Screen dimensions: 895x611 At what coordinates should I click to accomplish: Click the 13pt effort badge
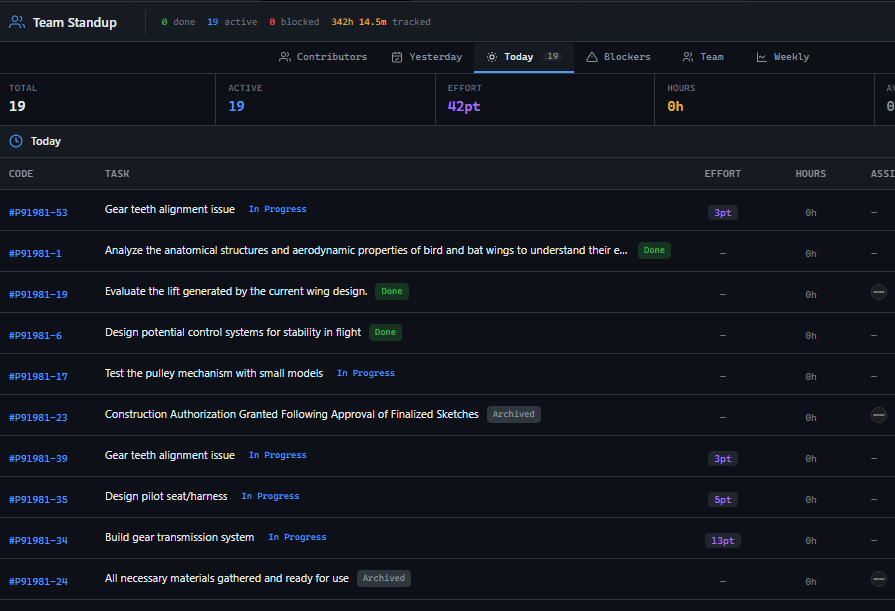click(x=722, y=540)
